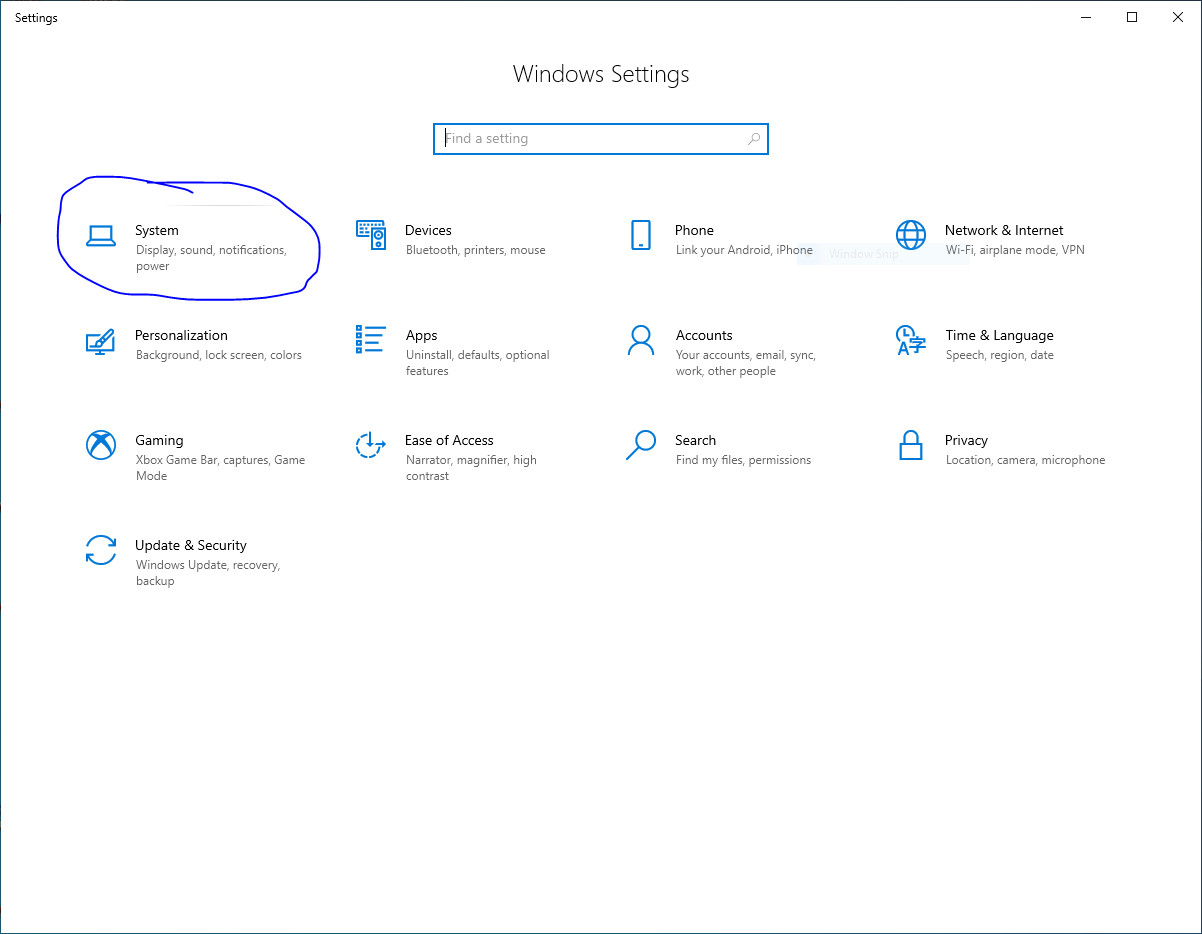Open the Network & Internet globe icon
This screenshot has width=1202, height=934.
911,235
